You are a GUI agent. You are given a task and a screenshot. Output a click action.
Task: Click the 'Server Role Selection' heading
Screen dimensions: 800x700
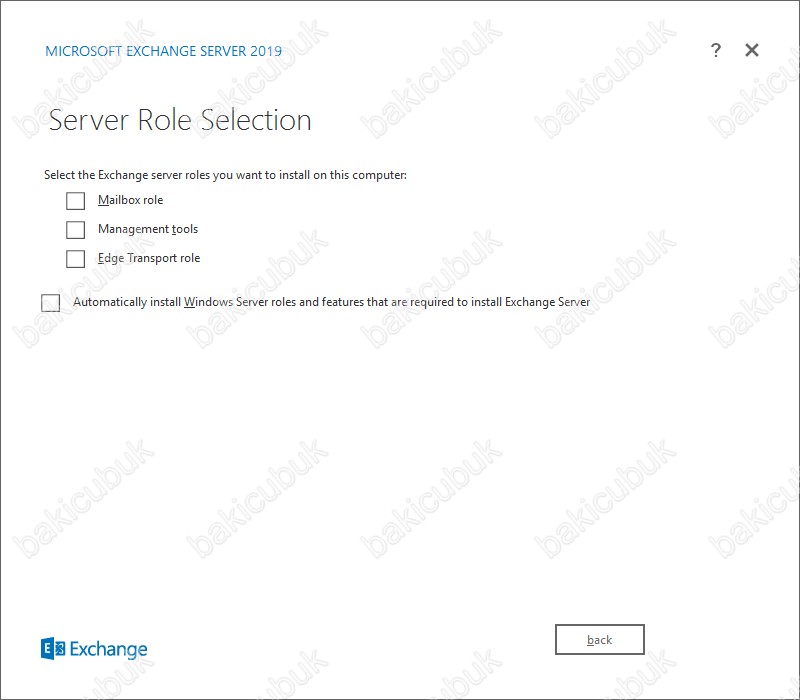pyautogui.click(x=180, y=120)
